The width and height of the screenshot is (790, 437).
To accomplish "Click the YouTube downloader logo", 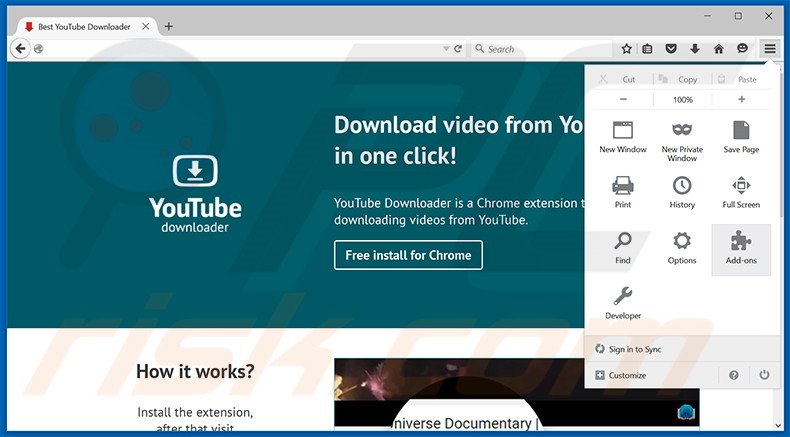I will coord(195,194).
